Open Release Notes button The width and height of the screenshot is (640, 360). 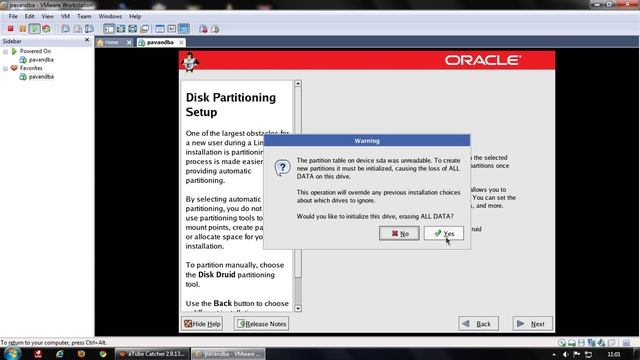click(x=261, y=324)
